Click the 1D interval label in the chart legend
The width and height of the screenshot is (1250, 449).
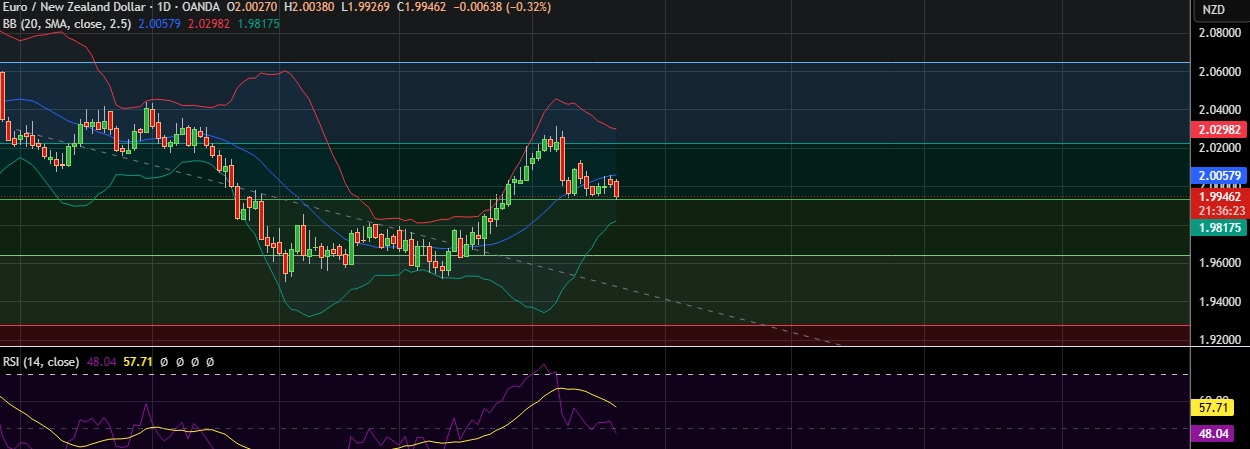[160, 7]
